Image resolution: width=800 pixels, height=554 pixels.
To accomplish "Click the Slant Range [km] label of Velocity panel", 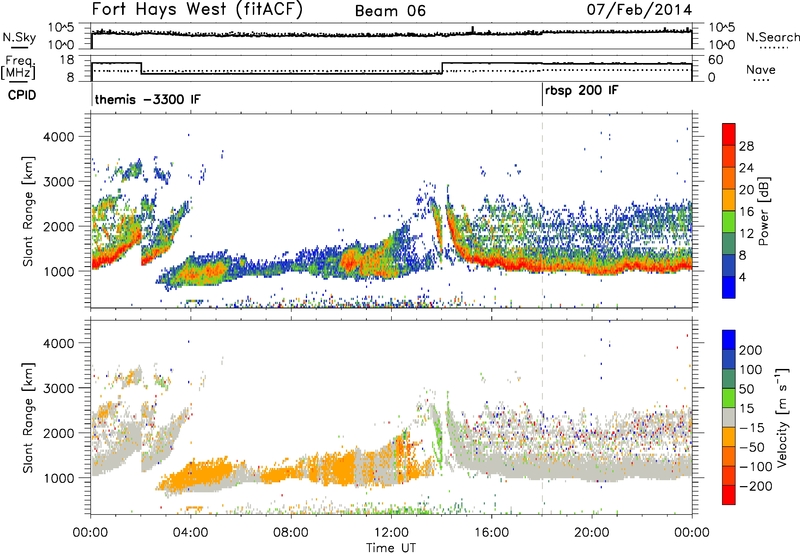I will click(28, 417).
